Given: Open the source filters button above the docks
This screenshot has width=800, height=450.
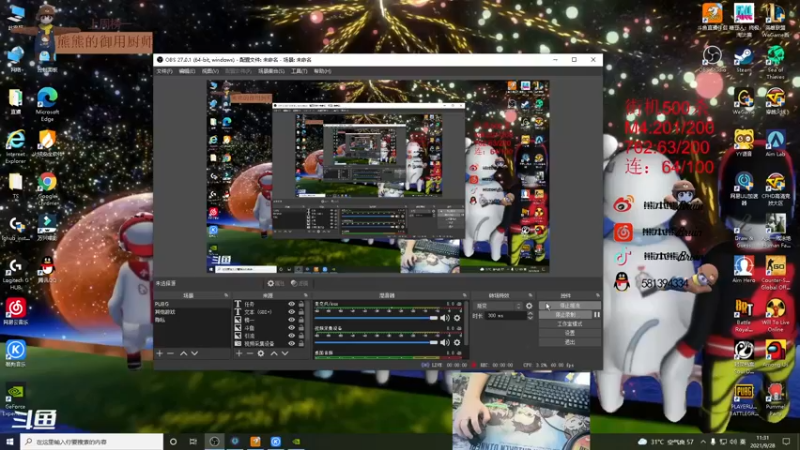Looking at the screenshot, I should 299,283.
